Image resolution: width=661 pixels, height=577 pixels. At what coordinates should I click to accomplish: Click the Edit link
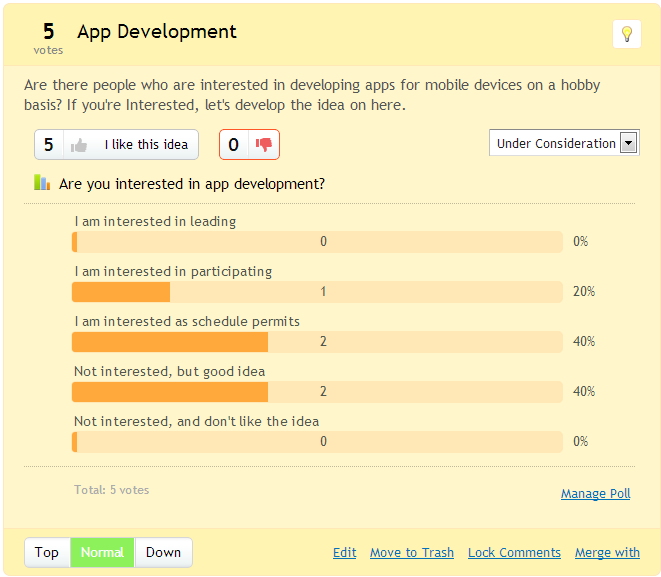click(x=344, y=552)
